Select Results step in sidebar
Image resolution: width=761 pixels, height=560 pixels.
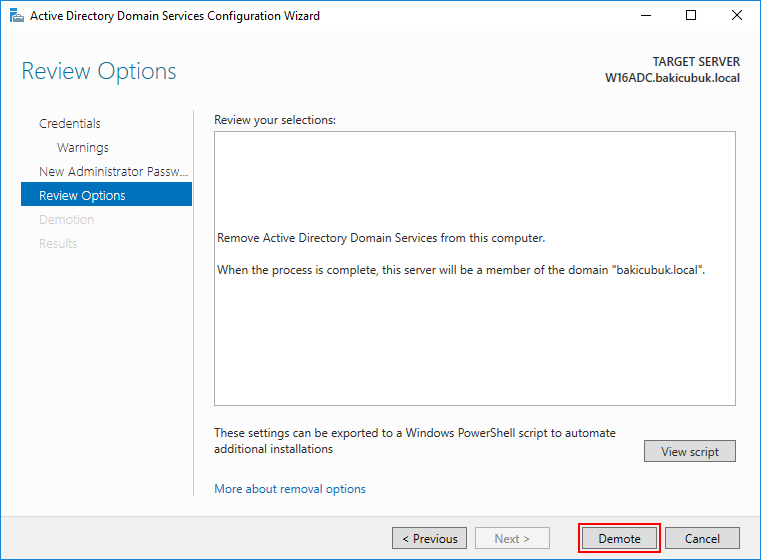coord(58,243)
